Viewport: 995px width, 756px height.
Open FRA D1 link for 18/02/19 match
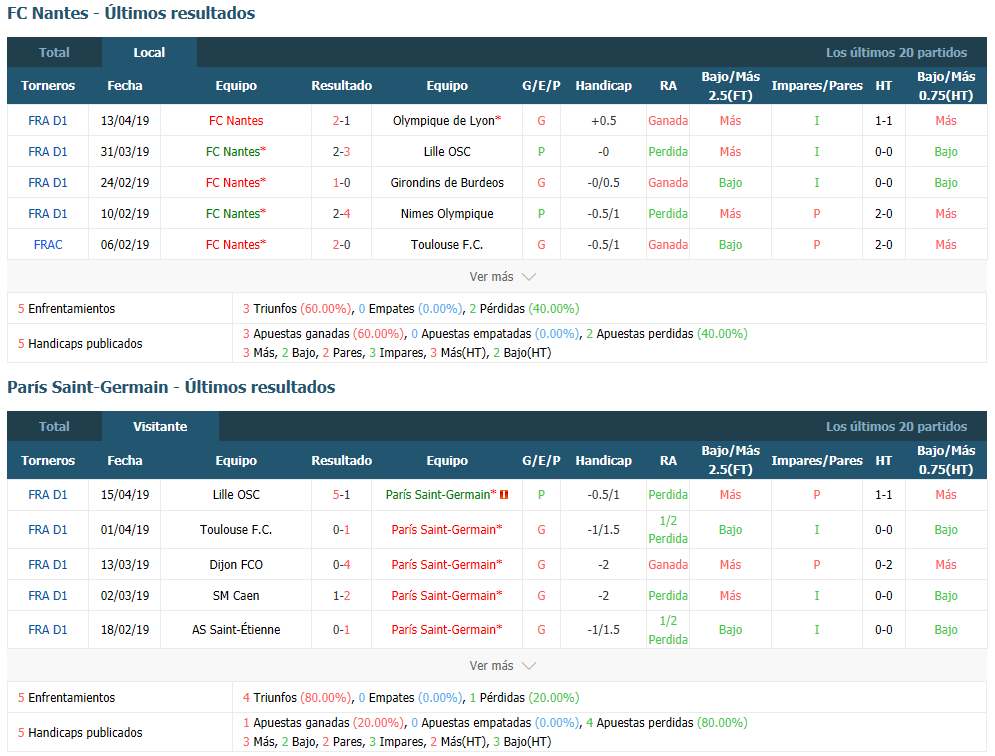coord(48,630)
